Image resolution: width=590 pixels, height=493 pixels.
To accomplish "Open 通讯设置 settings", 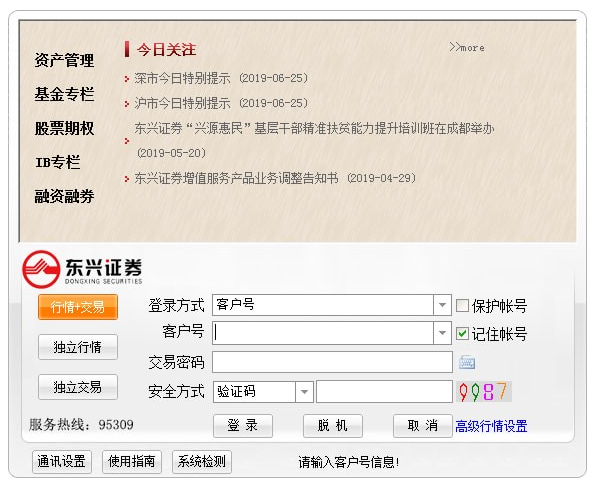I will pyautogui.click(x=62, y=461).
